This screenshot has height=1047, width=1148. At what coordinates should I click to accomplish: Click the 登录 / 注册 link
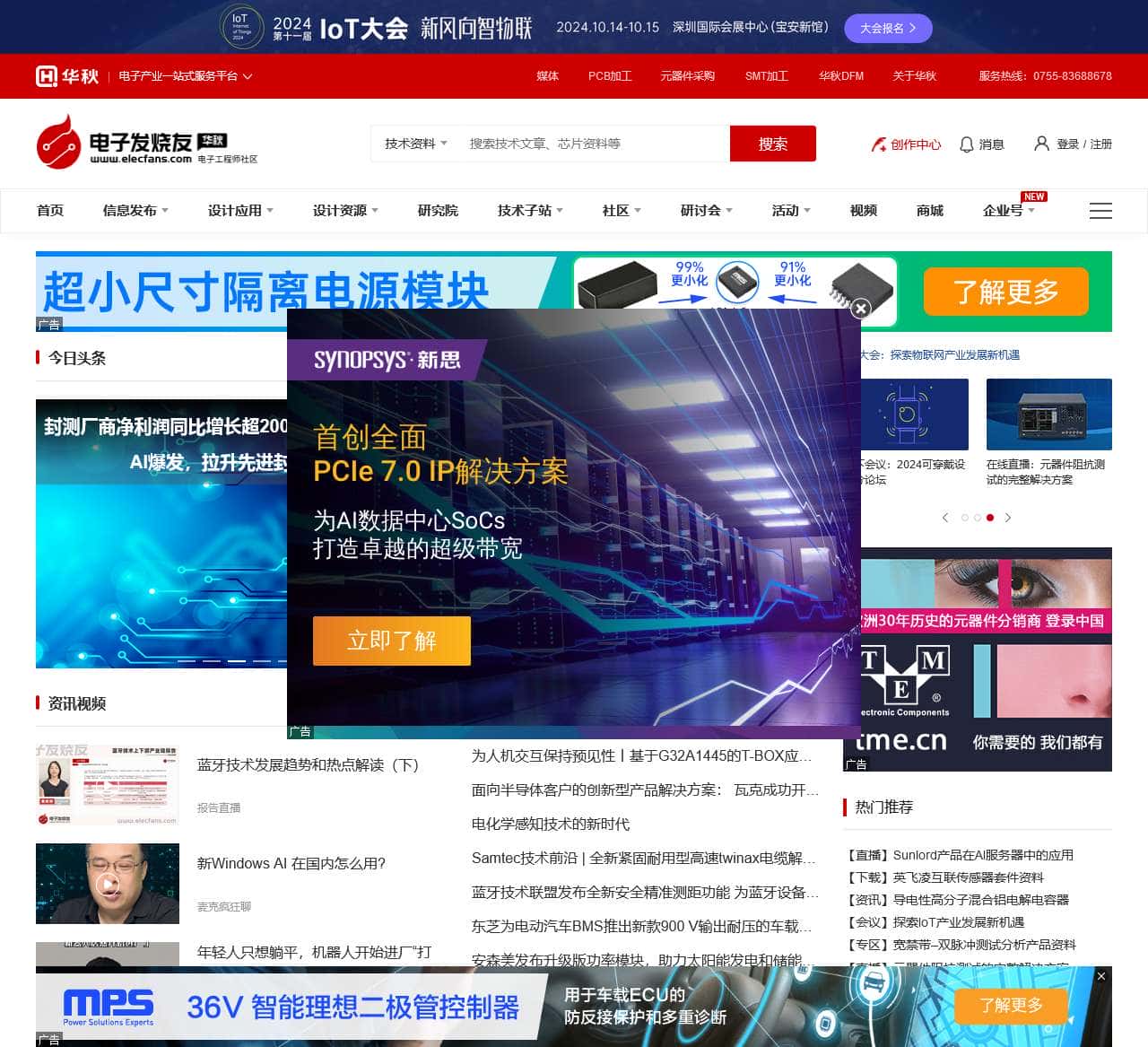[x=1083, y=144]
